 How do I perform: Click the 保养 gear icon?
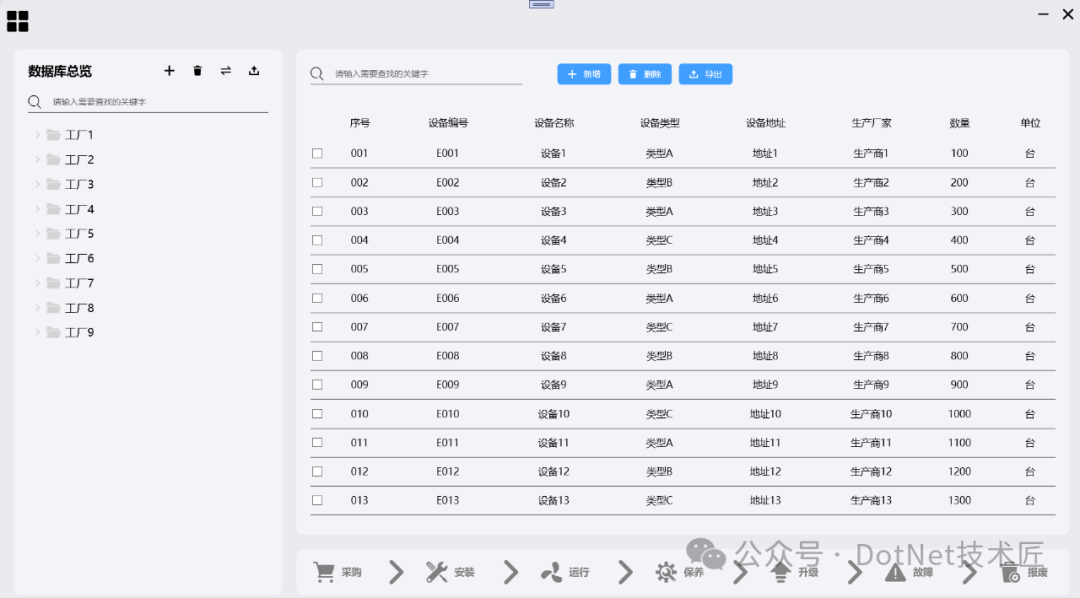(x=665, y=571)
